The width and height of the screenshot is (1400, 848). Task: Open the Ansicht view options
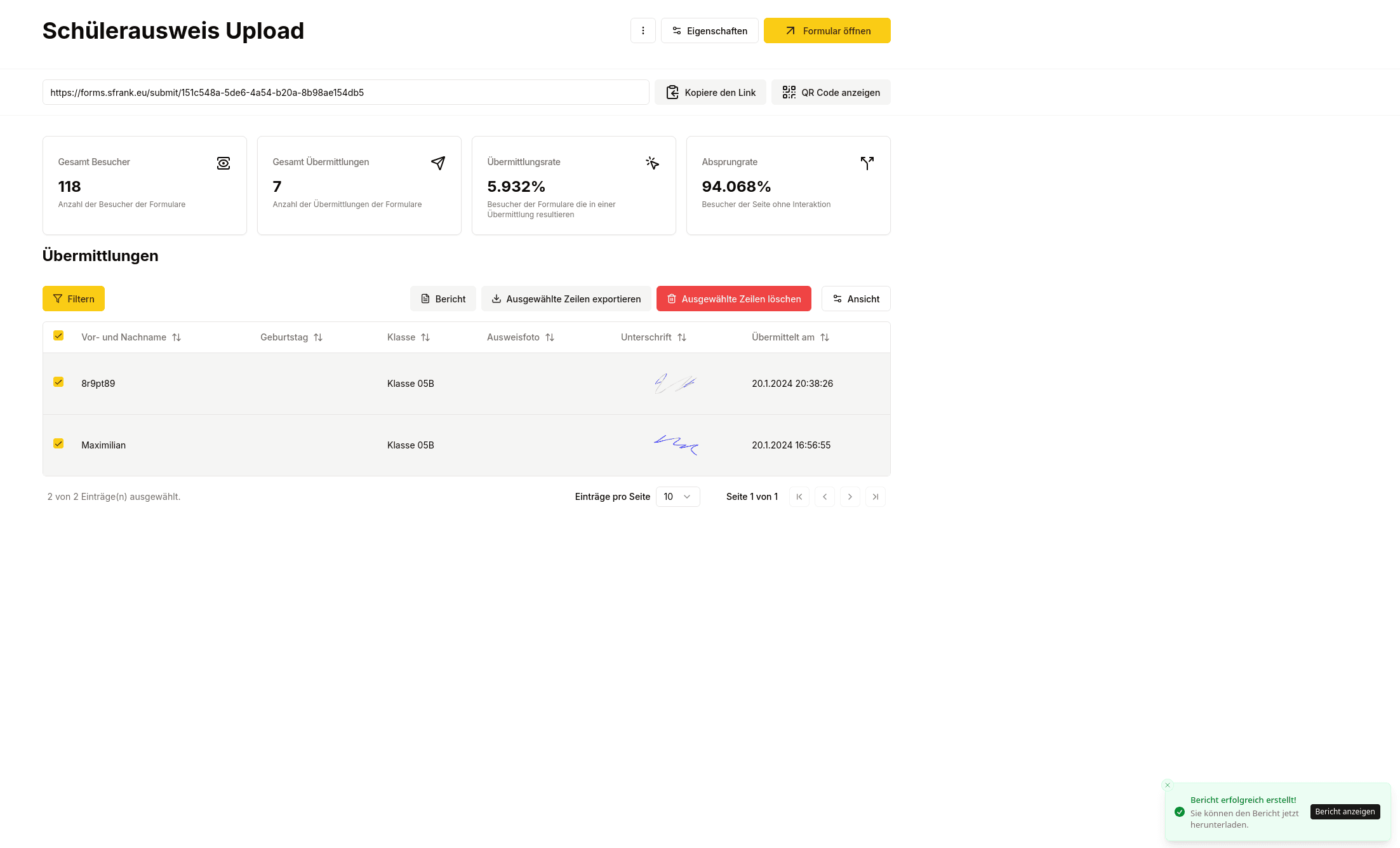pos(855,299)
